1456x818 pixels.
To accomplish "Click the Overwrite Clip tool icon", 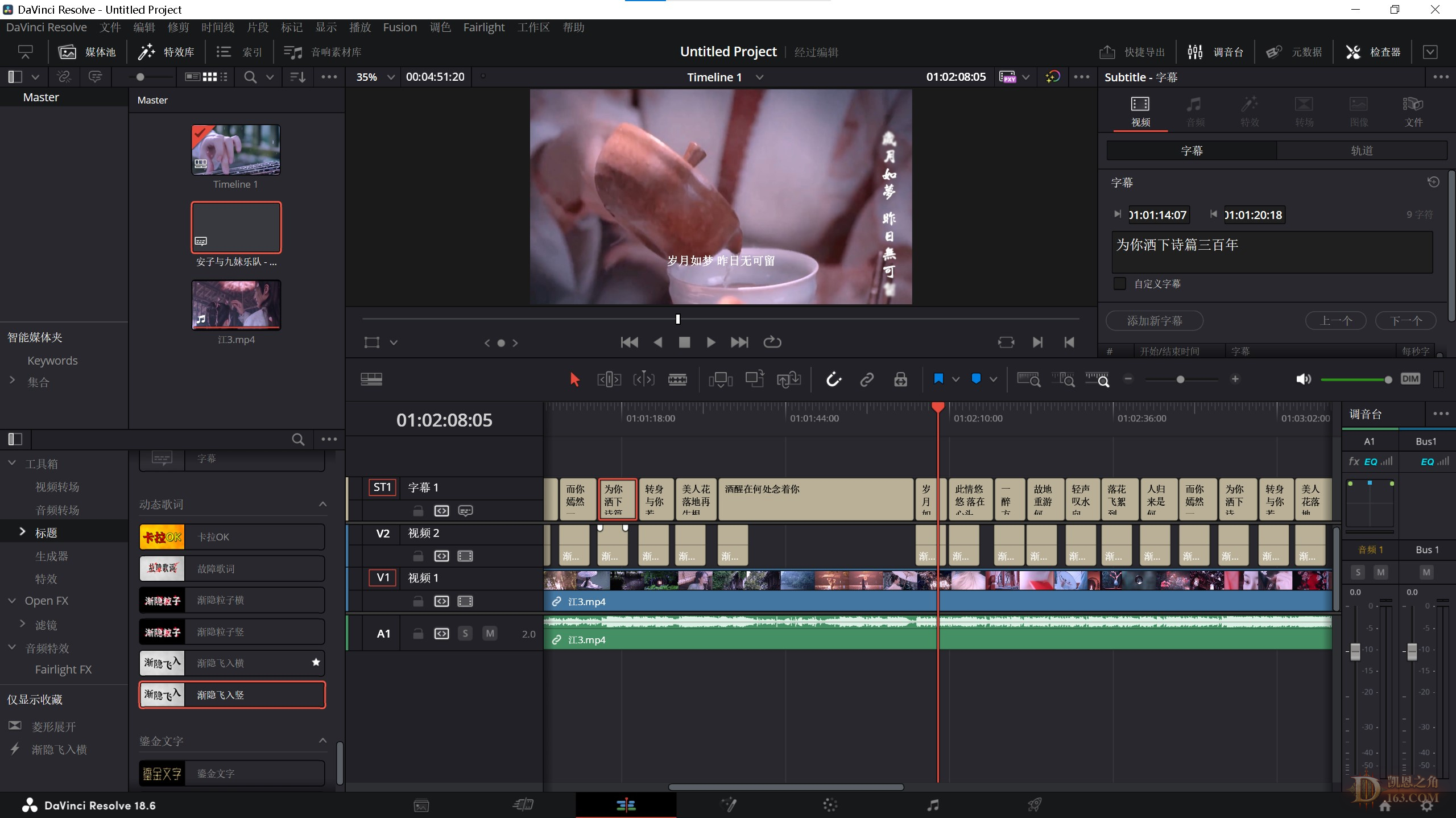I will tap(755, 379).
